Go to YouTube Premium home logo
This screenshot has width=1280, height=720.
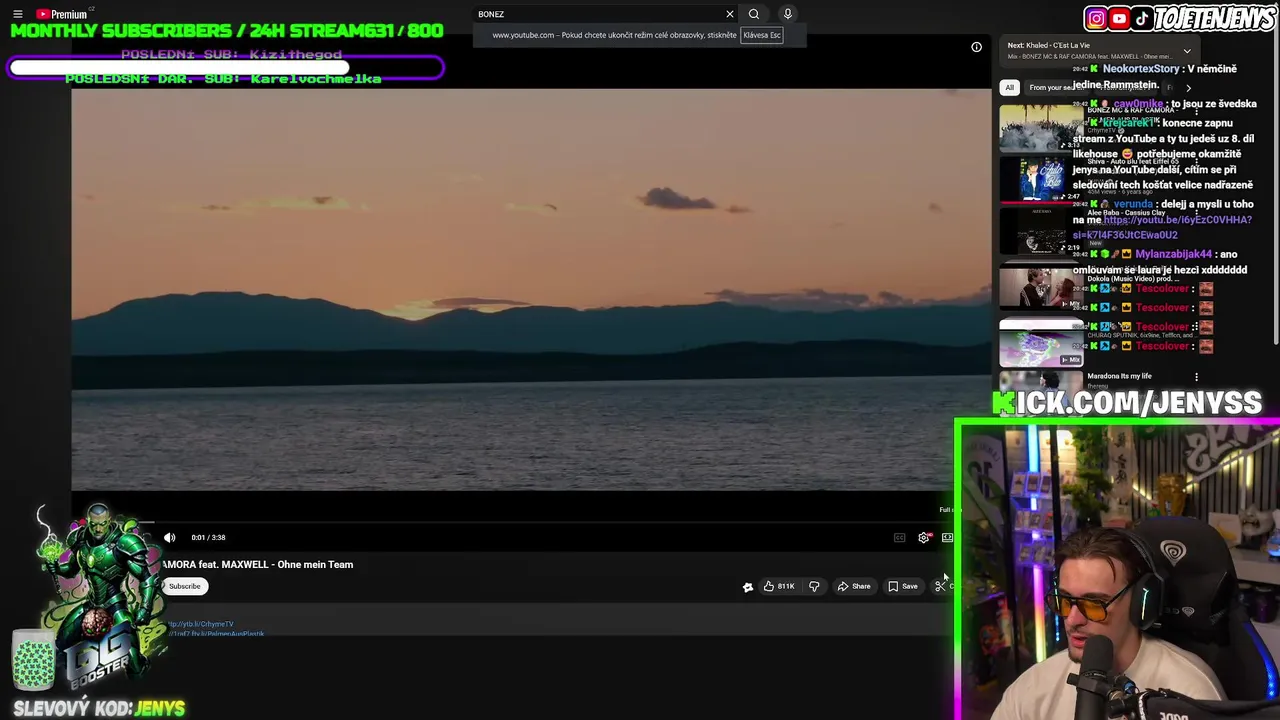point(61,14)
